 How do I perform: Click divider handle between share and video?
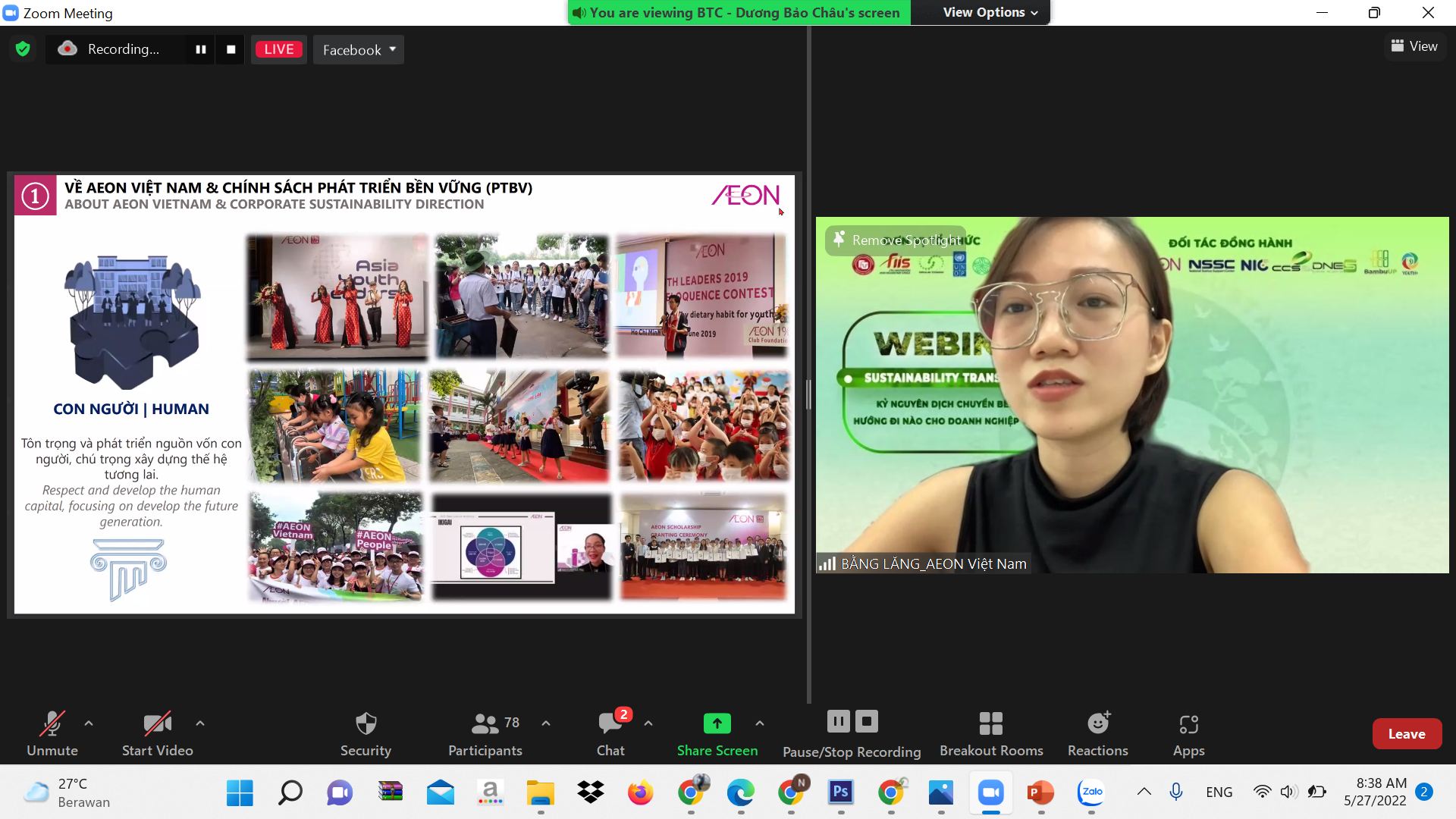(x=808, y=394)
